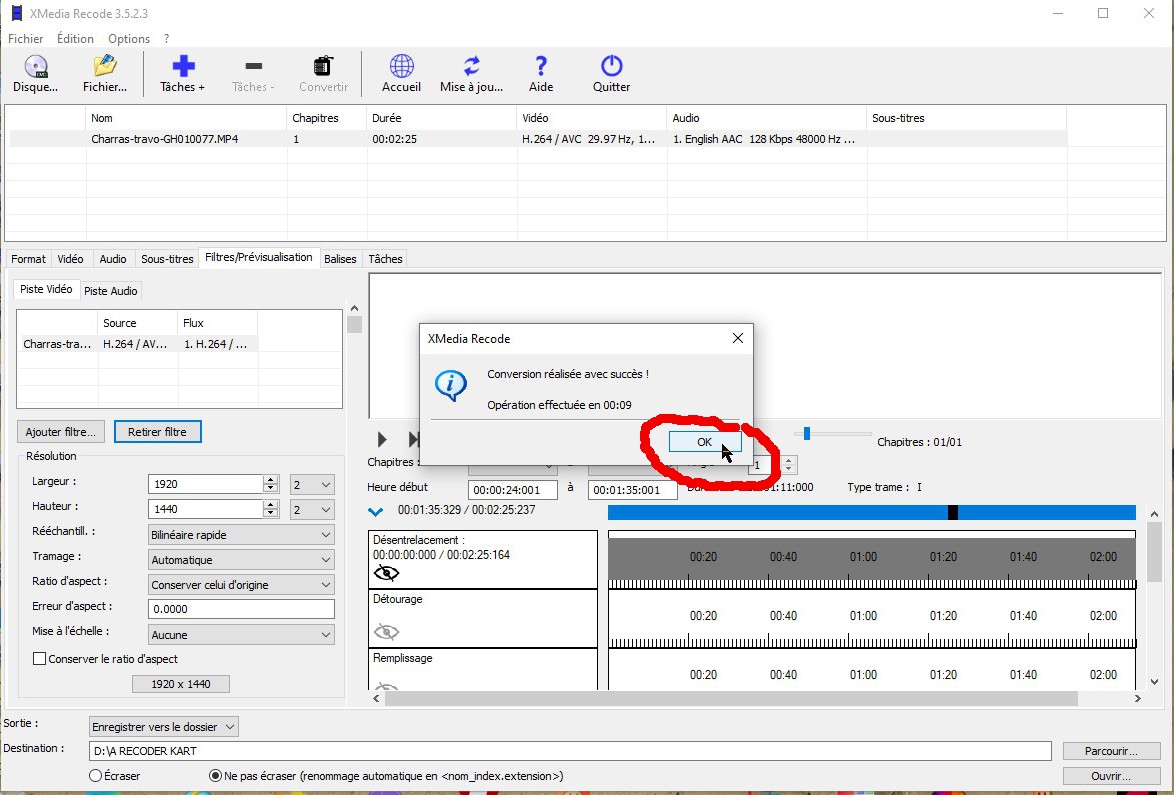Click the Retirer filtre button
The image size is (1174, 795).
157,432
